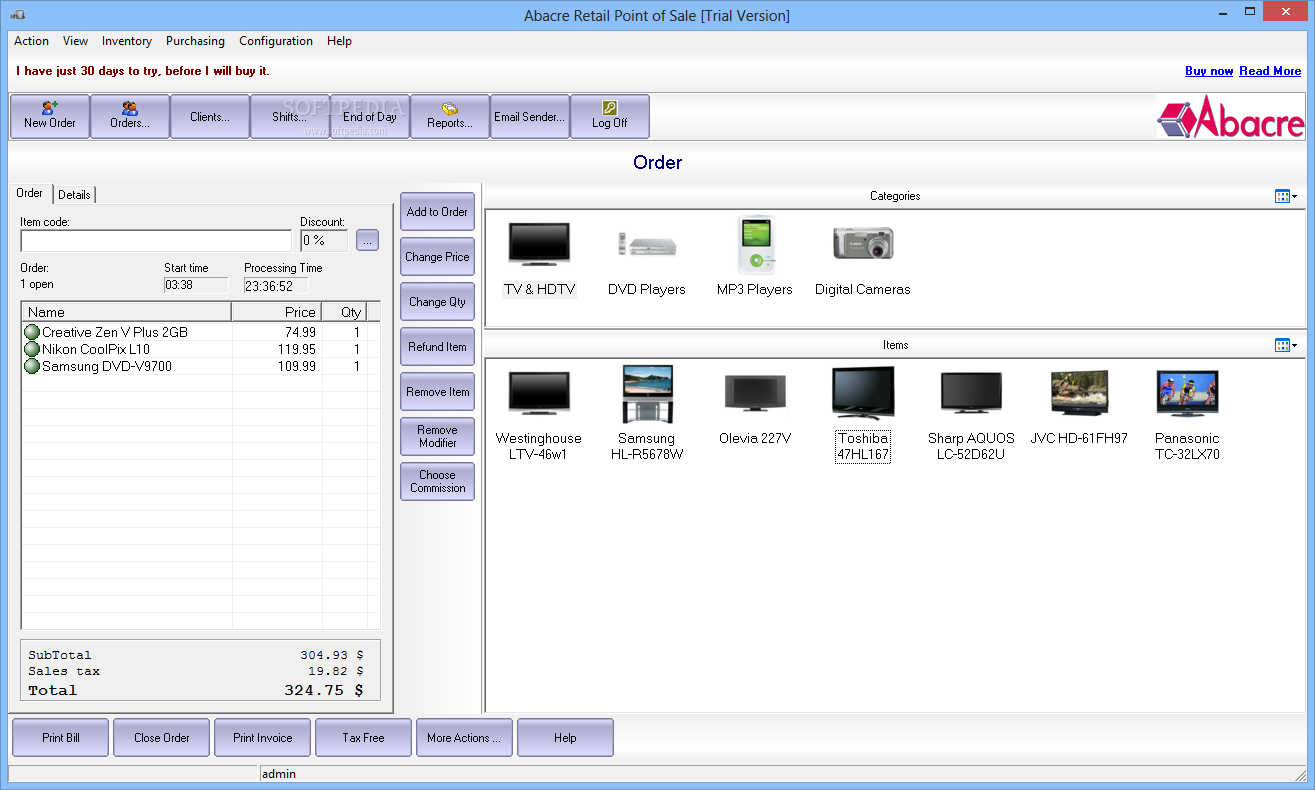Click inside the Item code field
The height and width of the screenshot is (790, 1315).
(x=155, y=241)
